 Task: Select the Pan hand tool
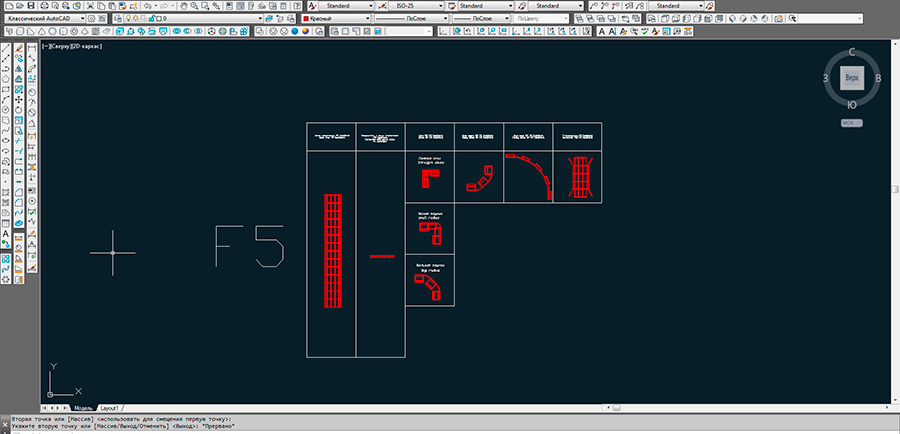[x=184, y=5]
